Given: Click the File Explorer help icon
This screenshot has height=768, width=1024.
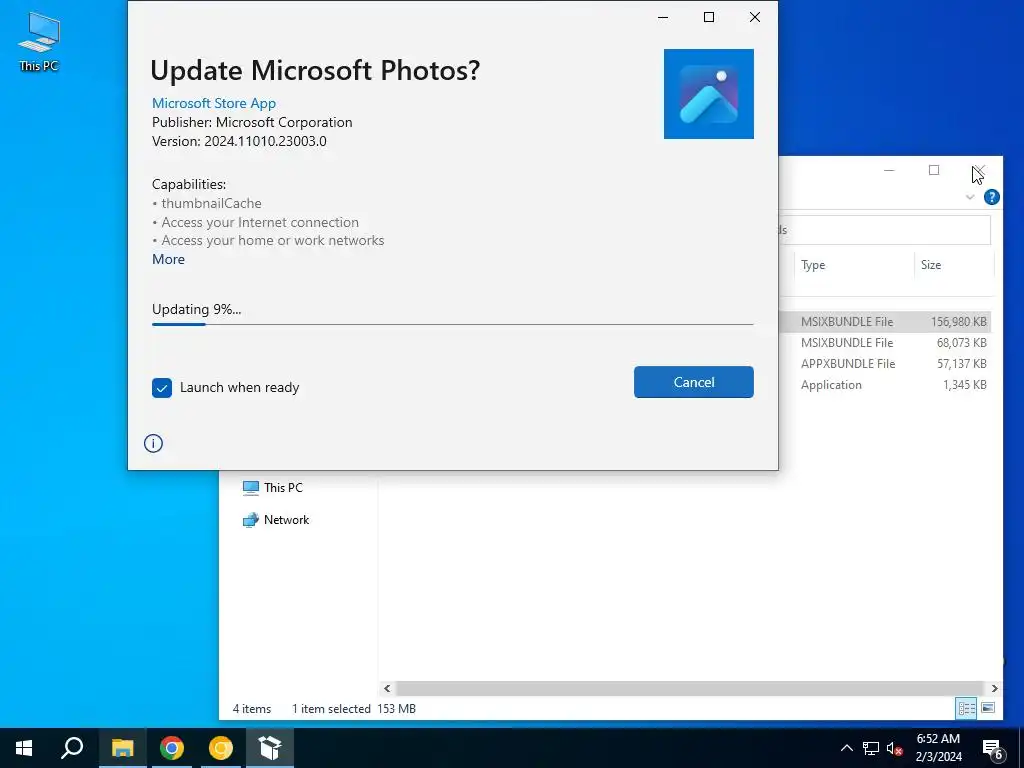Looking at the screenshot, I should click(x=991, y=197).
